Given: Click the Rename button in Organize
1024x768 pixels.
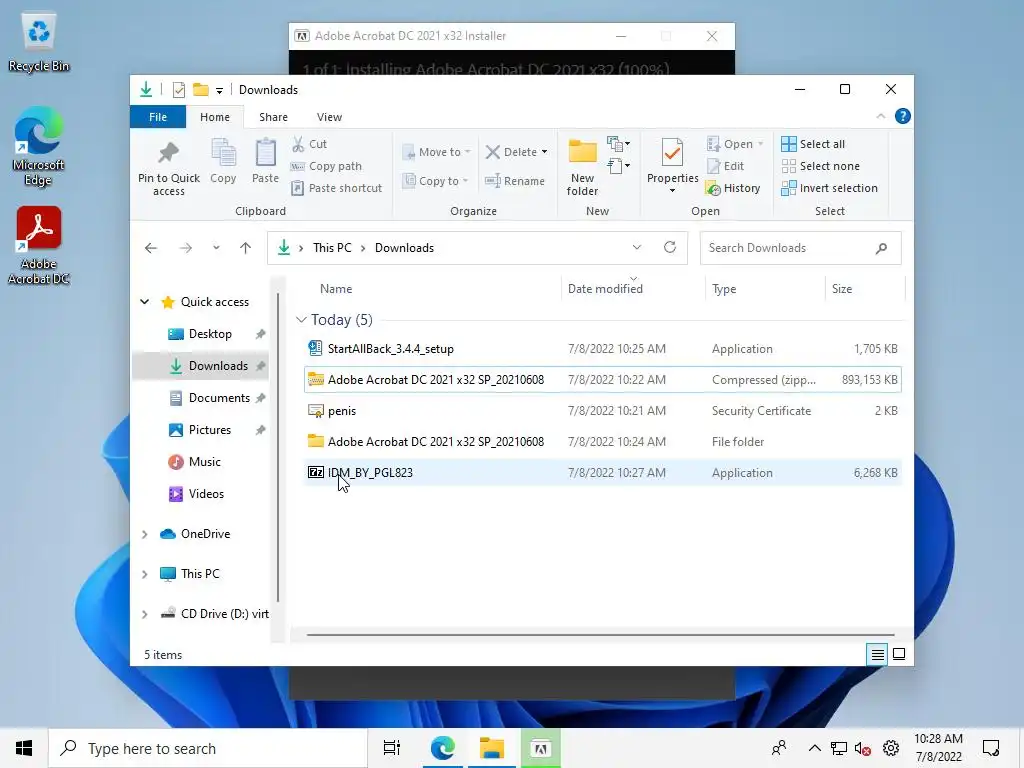Looking at the screenshot, I should point(515,181).
